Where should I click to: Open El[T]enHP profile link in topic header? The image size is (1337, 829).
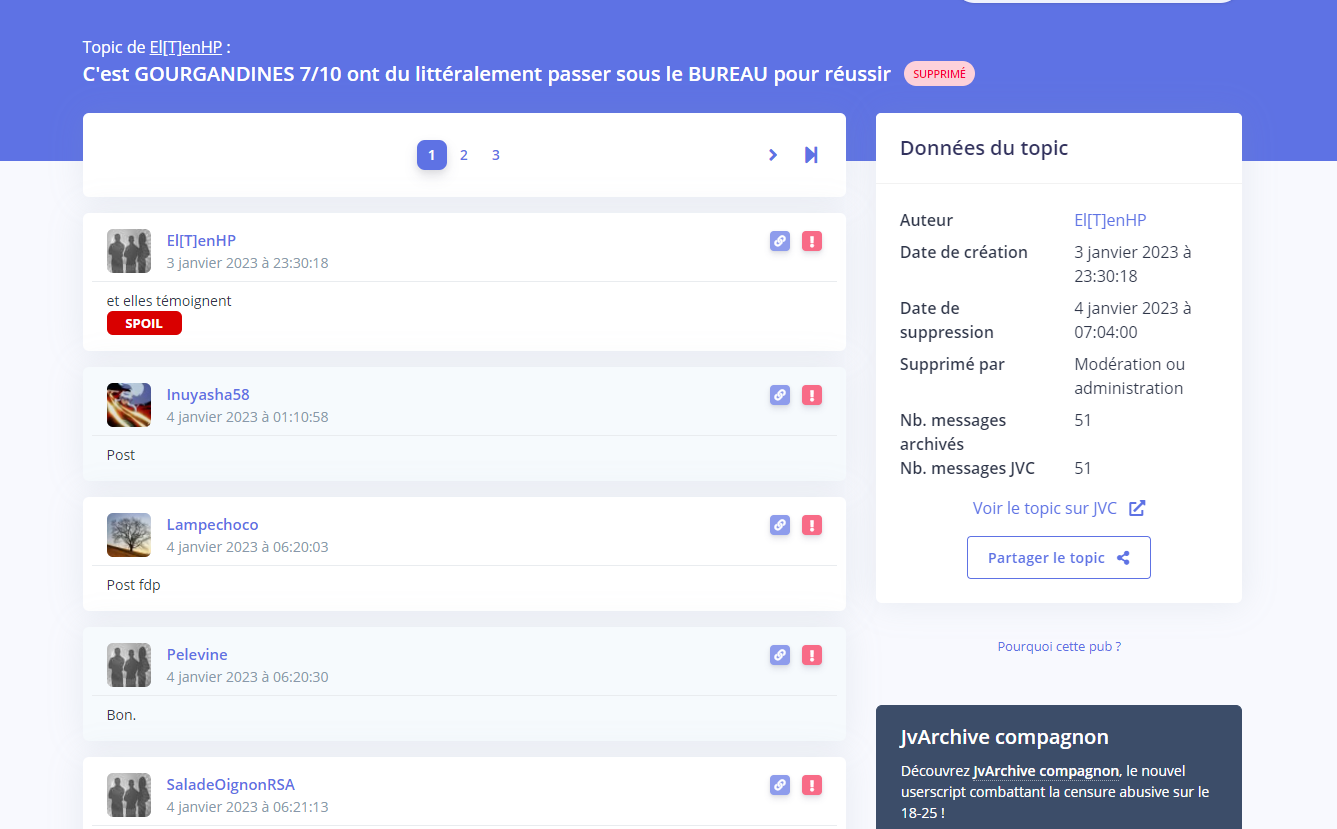(186, 47)
